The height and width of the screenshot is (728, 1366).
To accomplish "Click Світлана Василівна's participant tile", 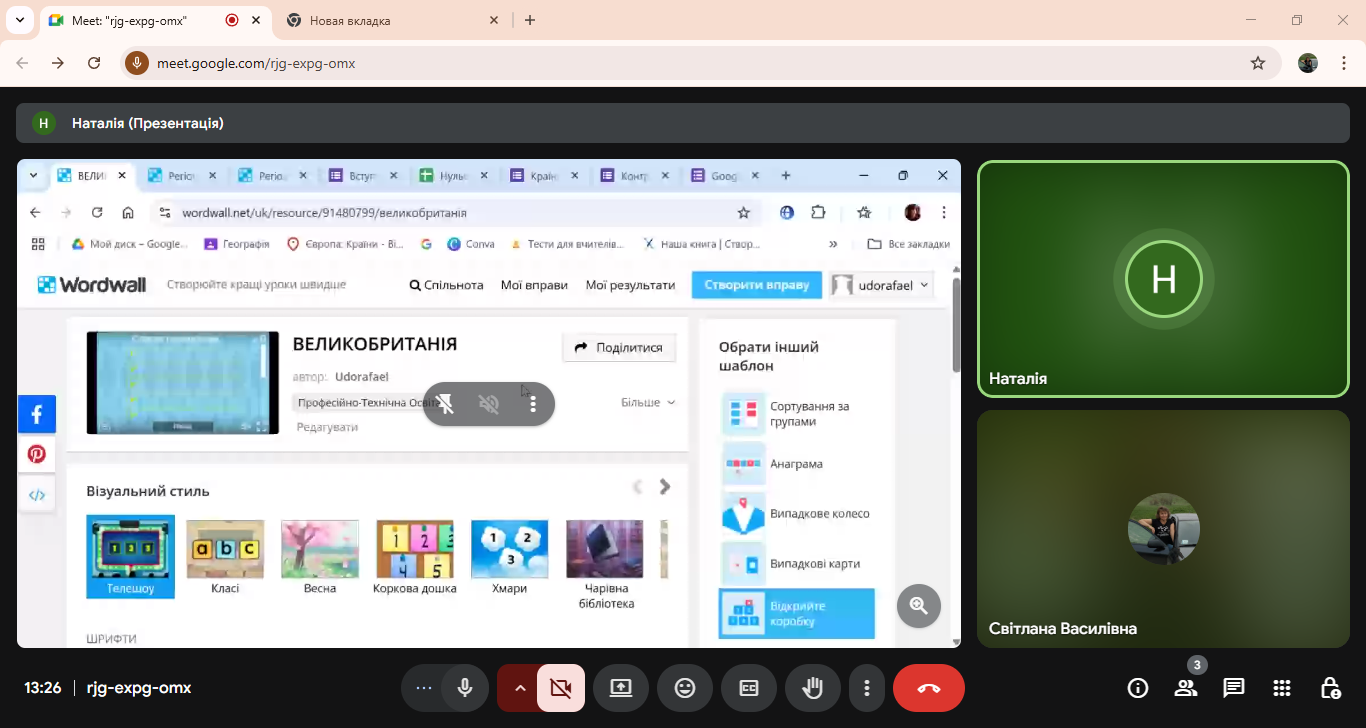I will point(1163,528).
